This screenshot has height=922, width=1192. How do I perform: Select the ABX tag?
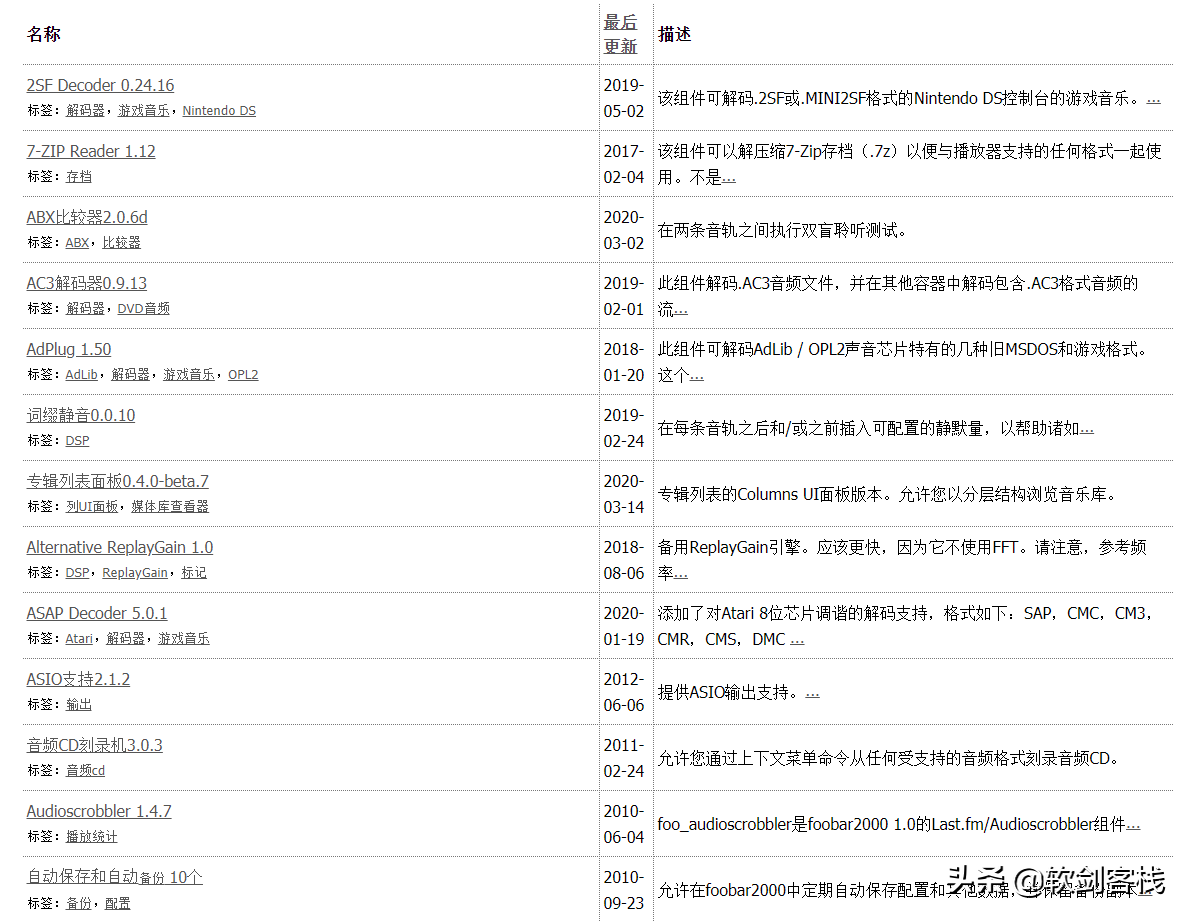[78, 243]
